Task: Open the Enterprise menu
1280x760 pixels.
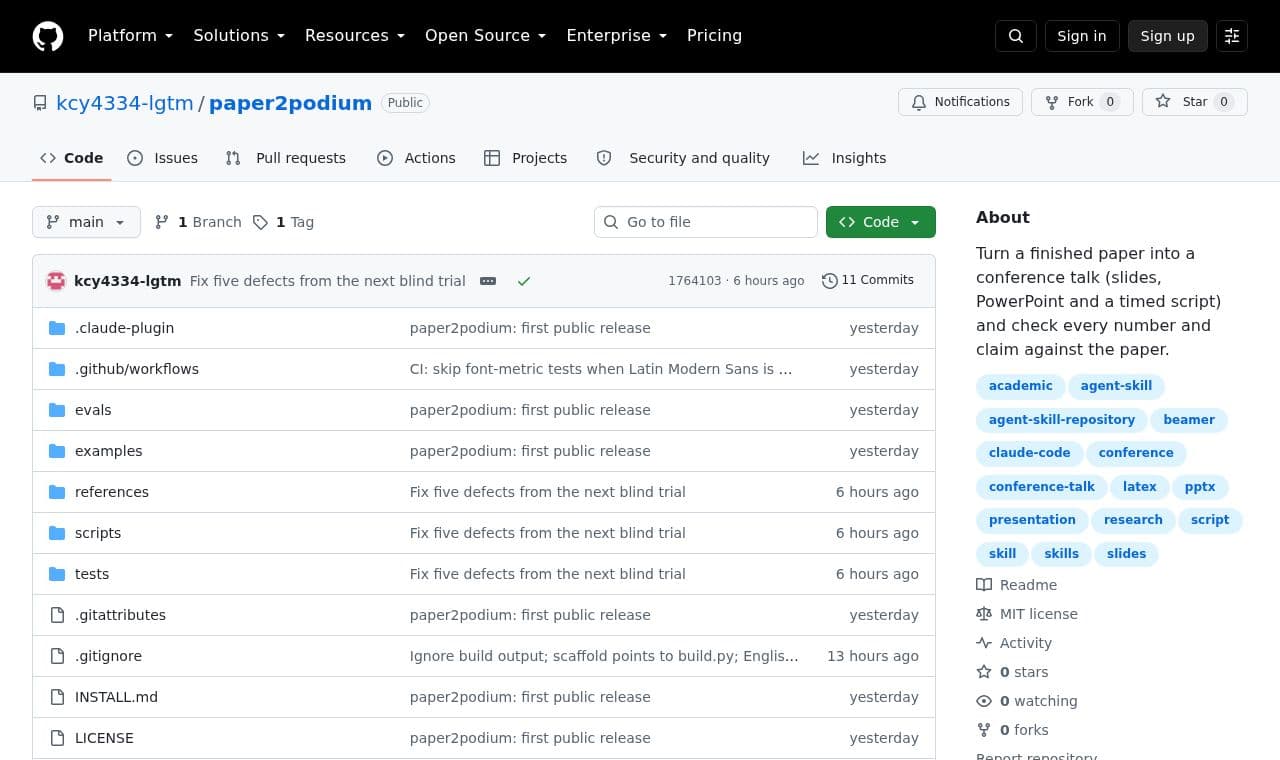Action: click(x=616, y=36)
